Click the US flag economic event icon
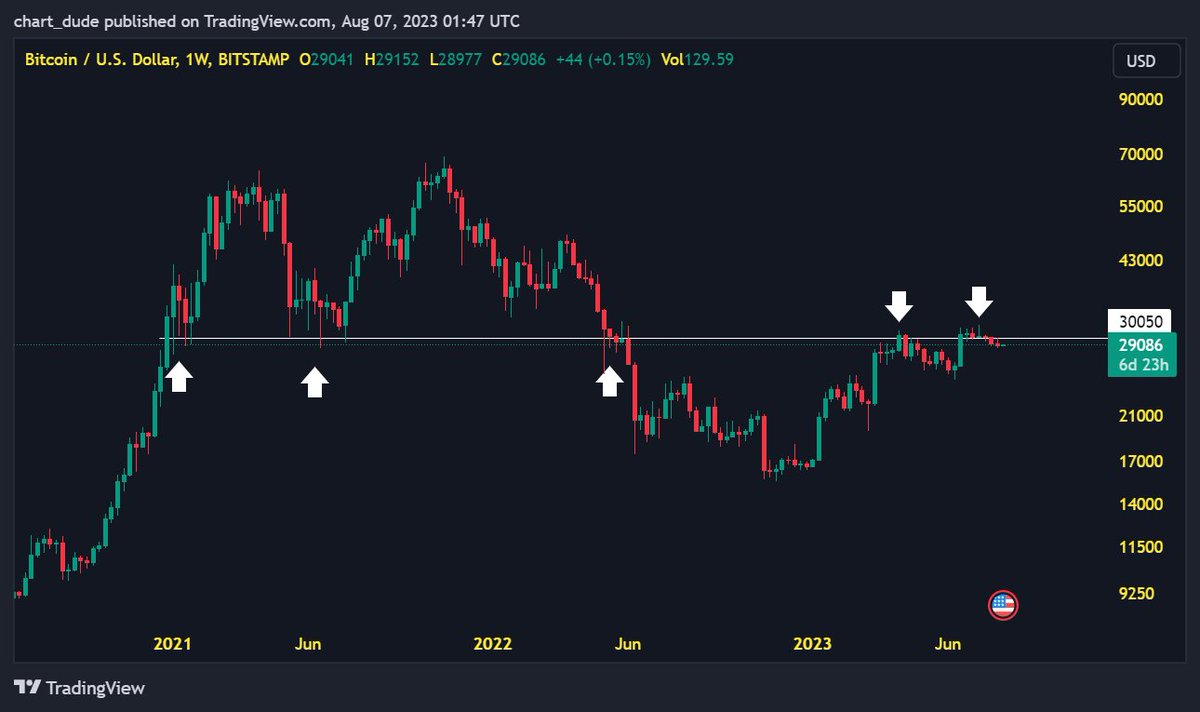 coord(1003,604)
